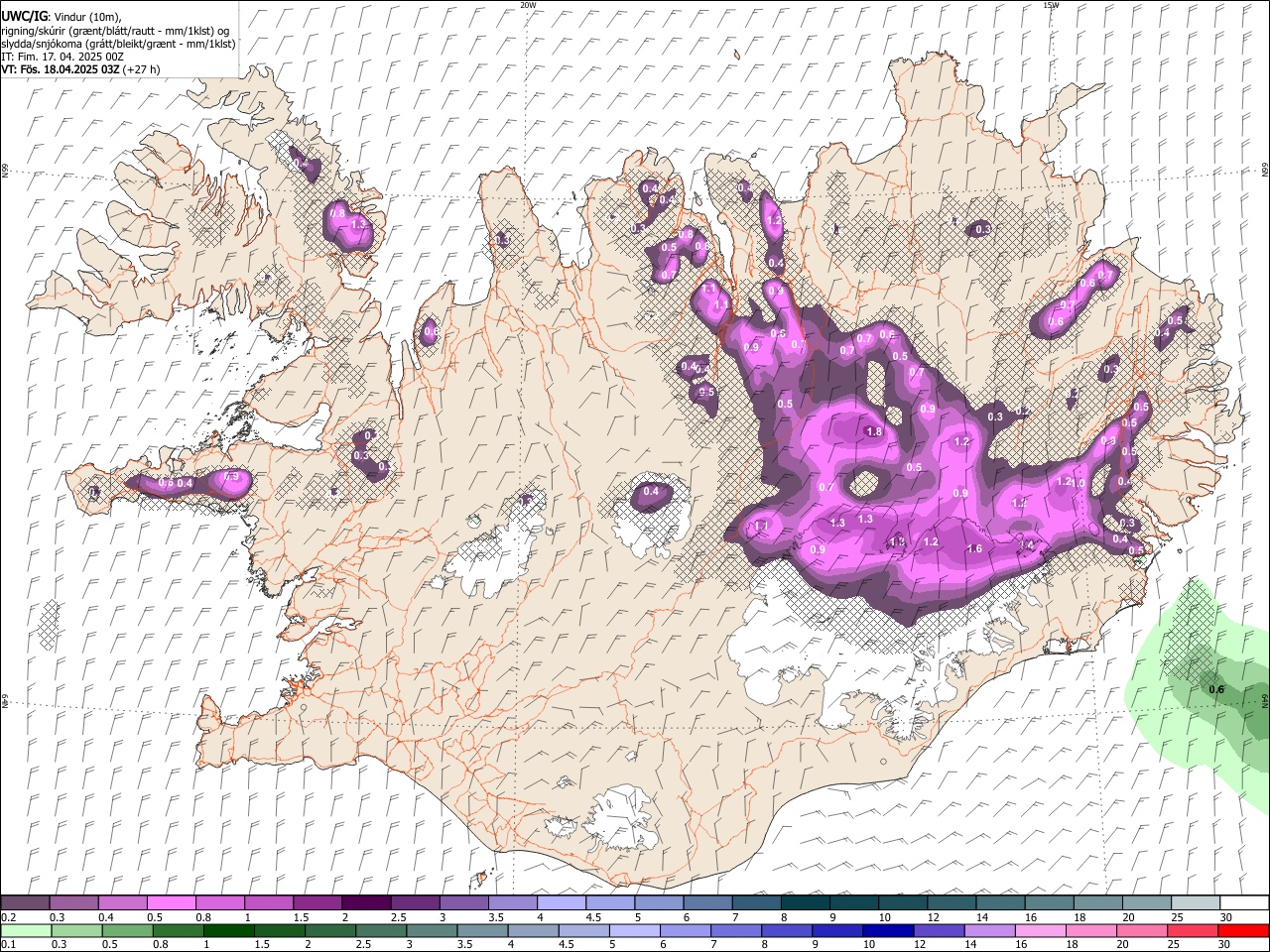Click the '0.4' value in isolated central purple patch
This screenshot has height=952, width=1270.
(651, 491)
